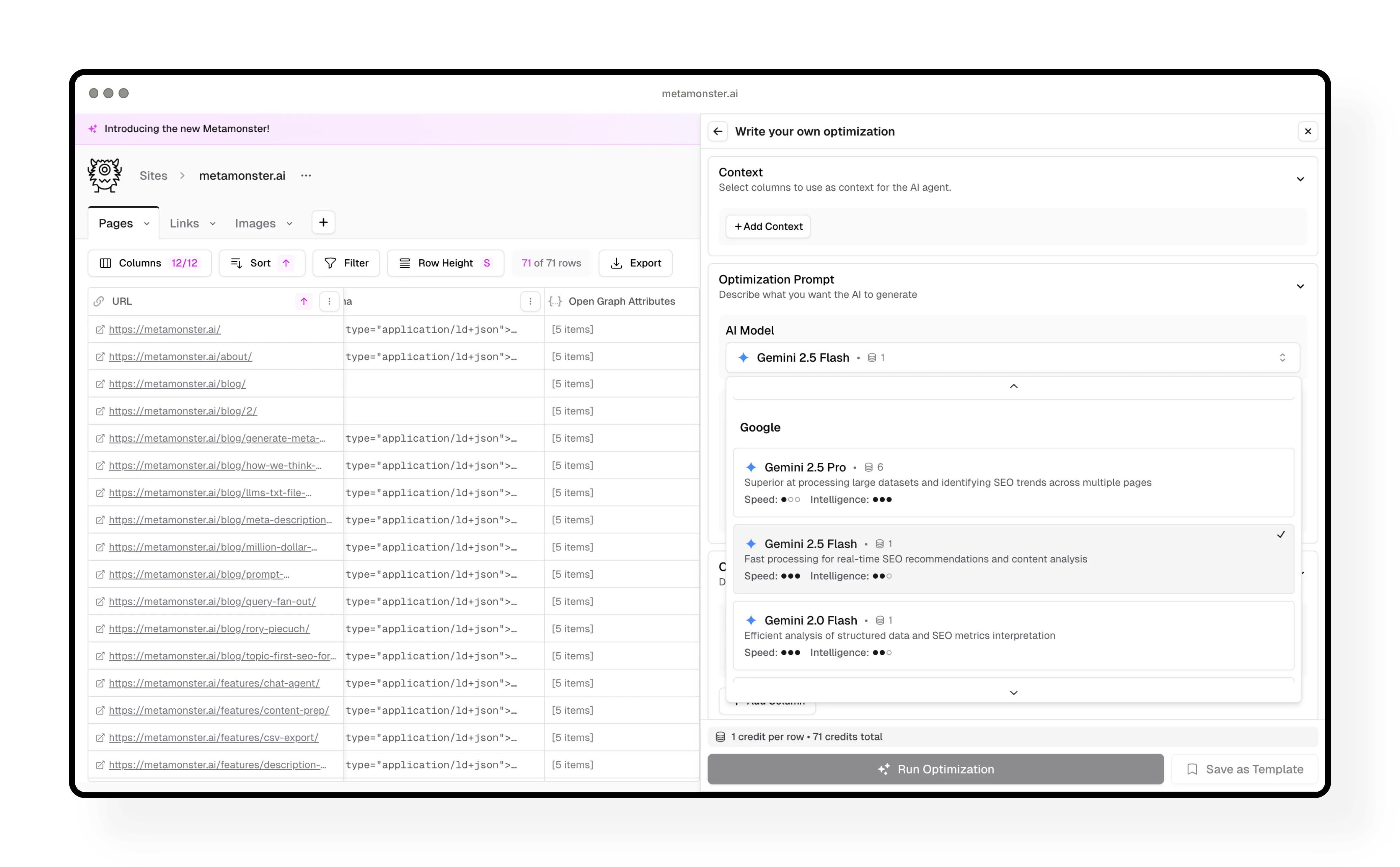Screen dimensions: 1400x867
Task: Click the sparkles icon in the pink banner
Action: (93, 128)
